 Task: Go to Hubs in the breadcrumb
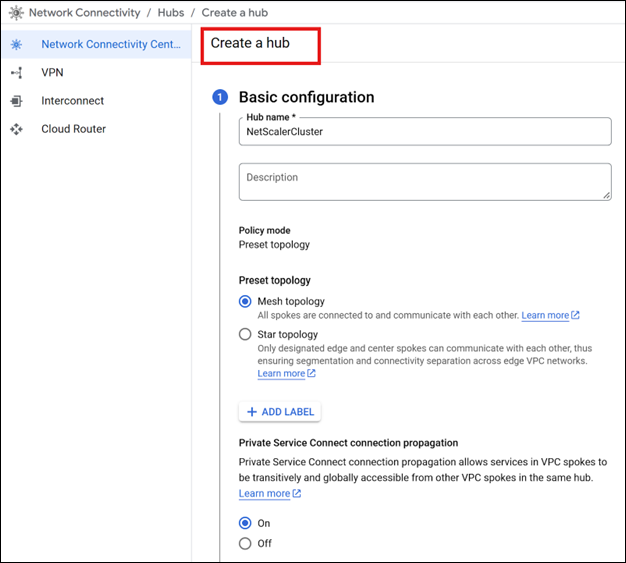(170, 13)
